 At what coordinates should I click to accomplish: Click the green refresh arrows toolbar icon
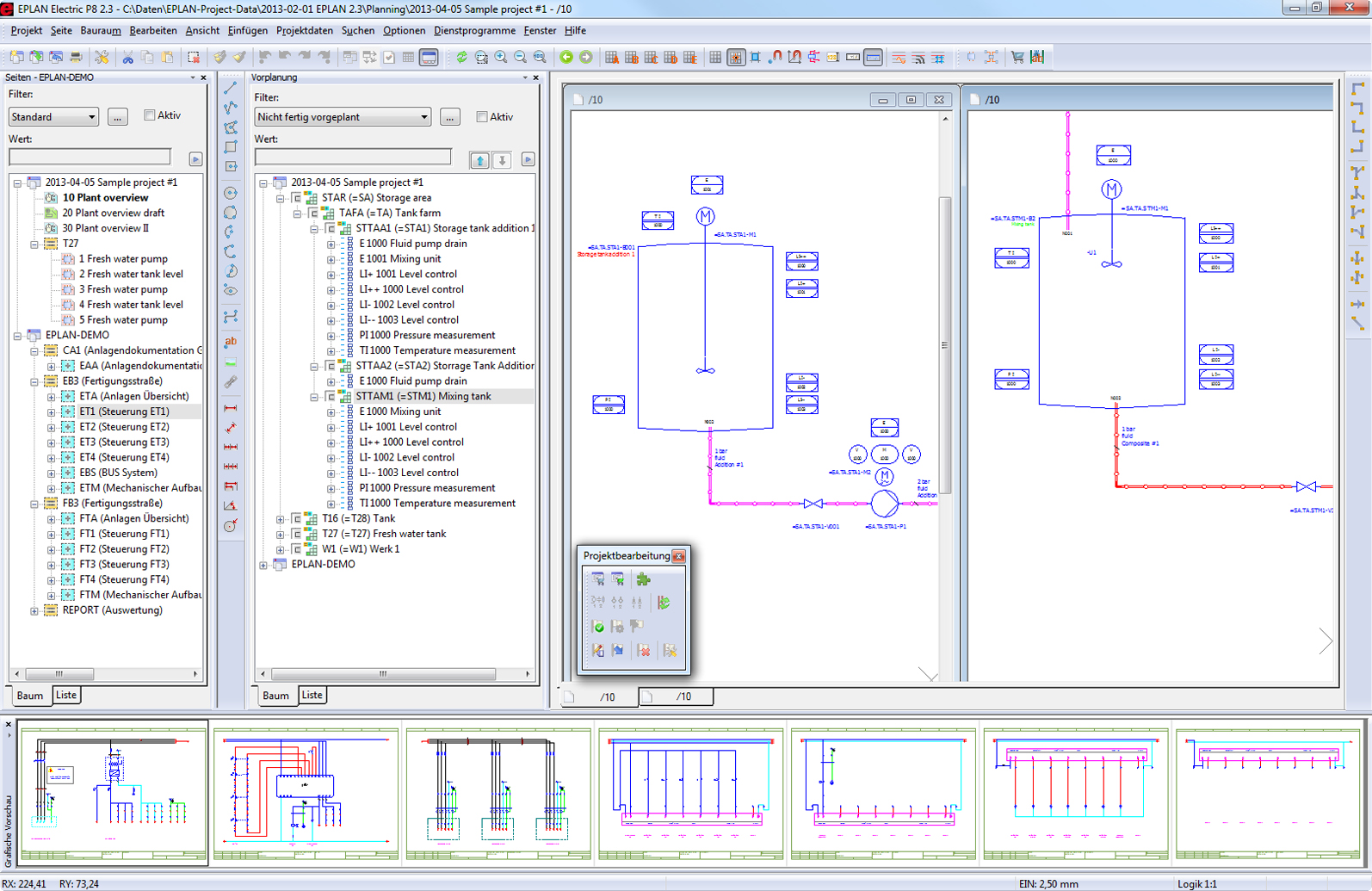[461, 58]
